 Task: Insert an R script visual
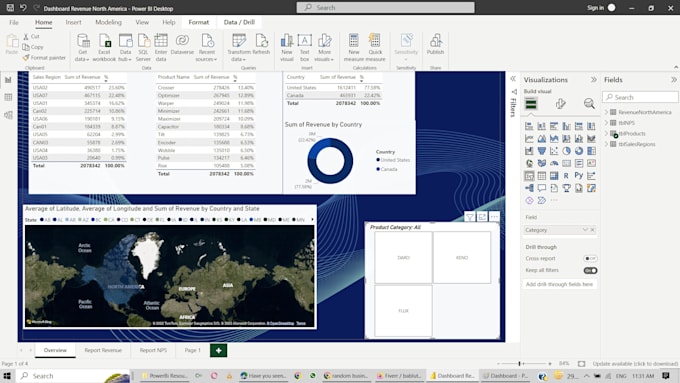[x=566, y=176]
